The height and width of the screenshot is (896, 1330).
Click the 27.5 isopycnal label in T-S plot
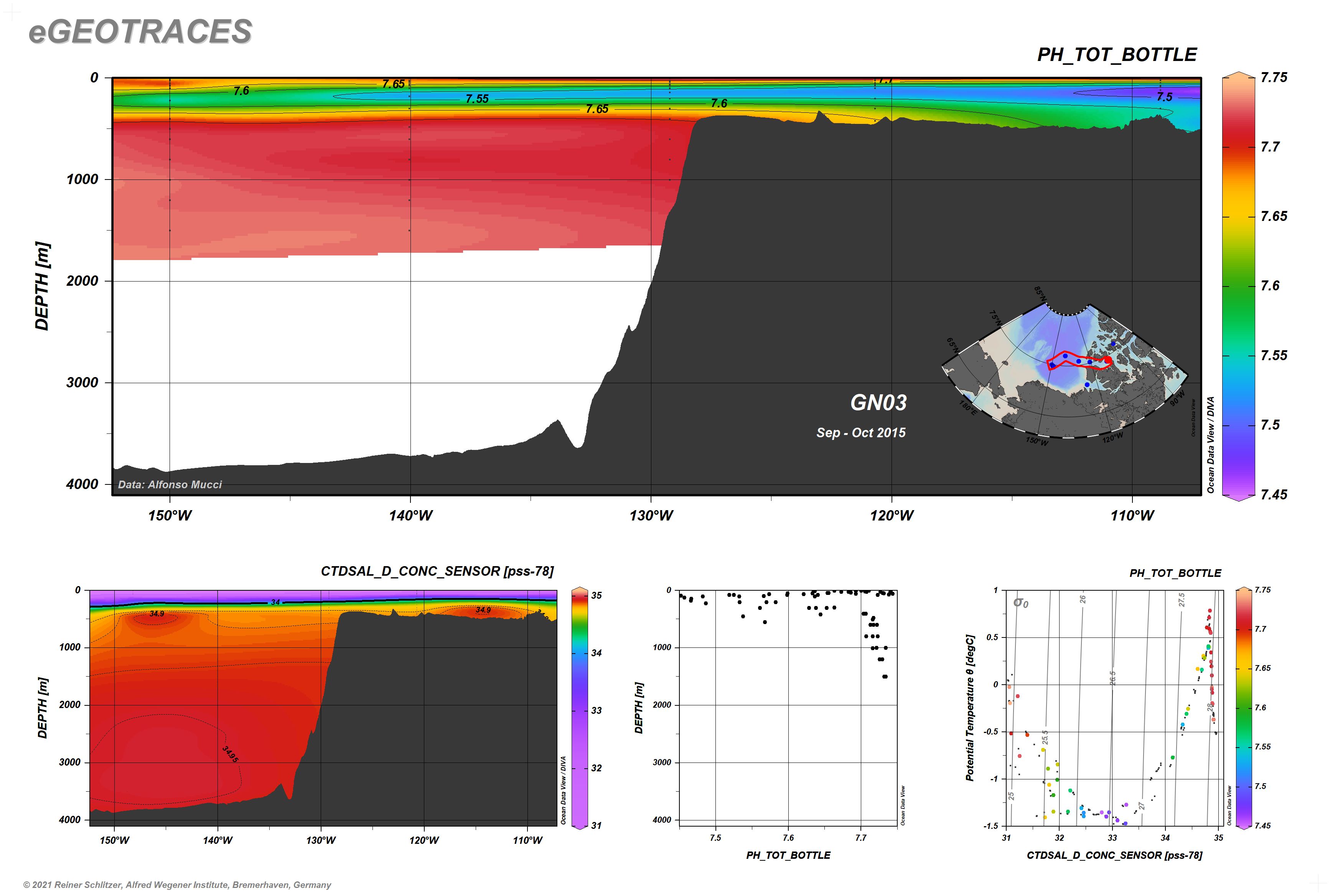coord(1182,600)
